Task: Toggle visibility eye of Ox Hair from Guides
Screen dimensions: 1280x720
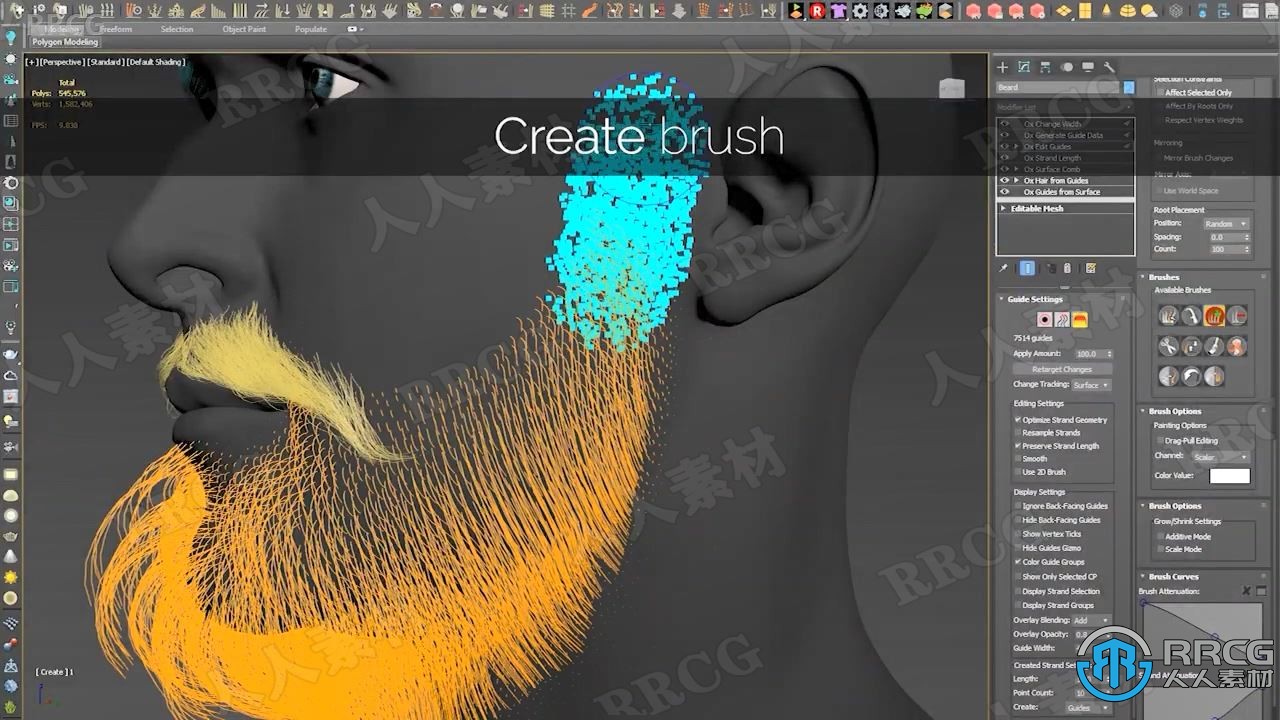Action: pyautogui.click(x=1005, y=181)
